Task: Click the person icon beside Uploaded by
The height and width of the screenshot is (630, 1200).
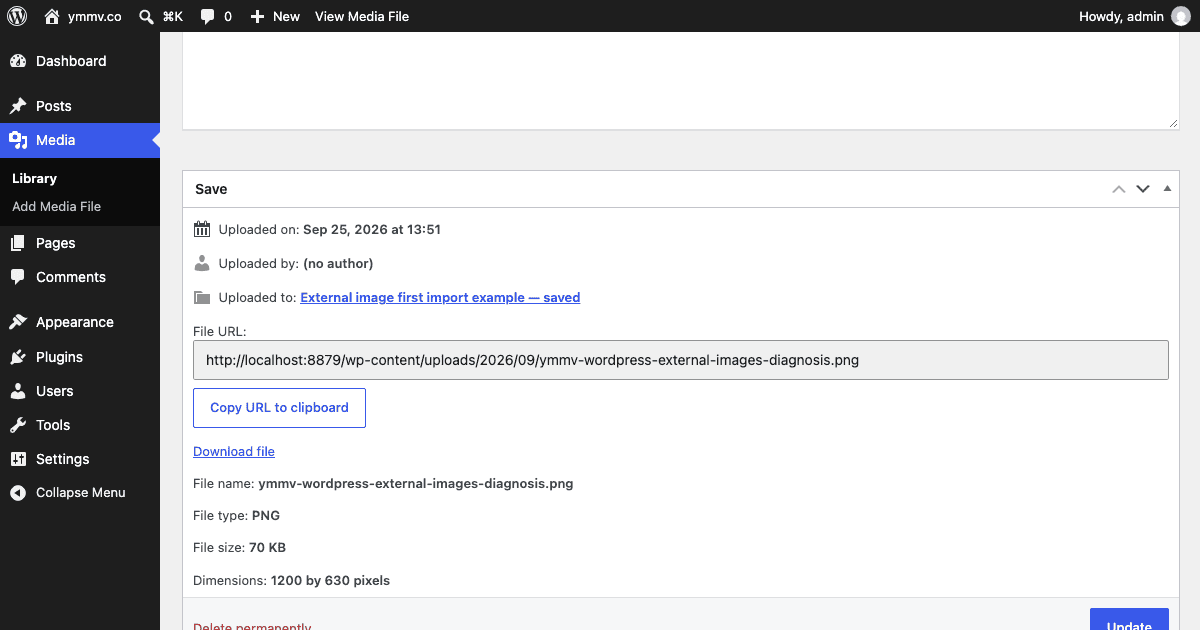Action: [202, 263]
